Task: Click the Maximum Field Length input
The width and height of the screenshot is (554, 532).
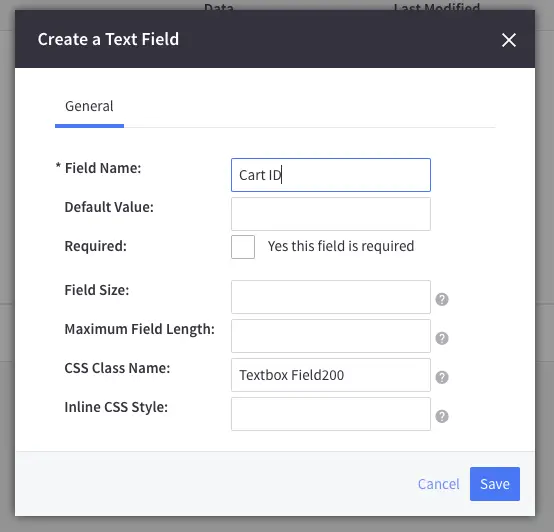Action: click(x=331, y=336)
